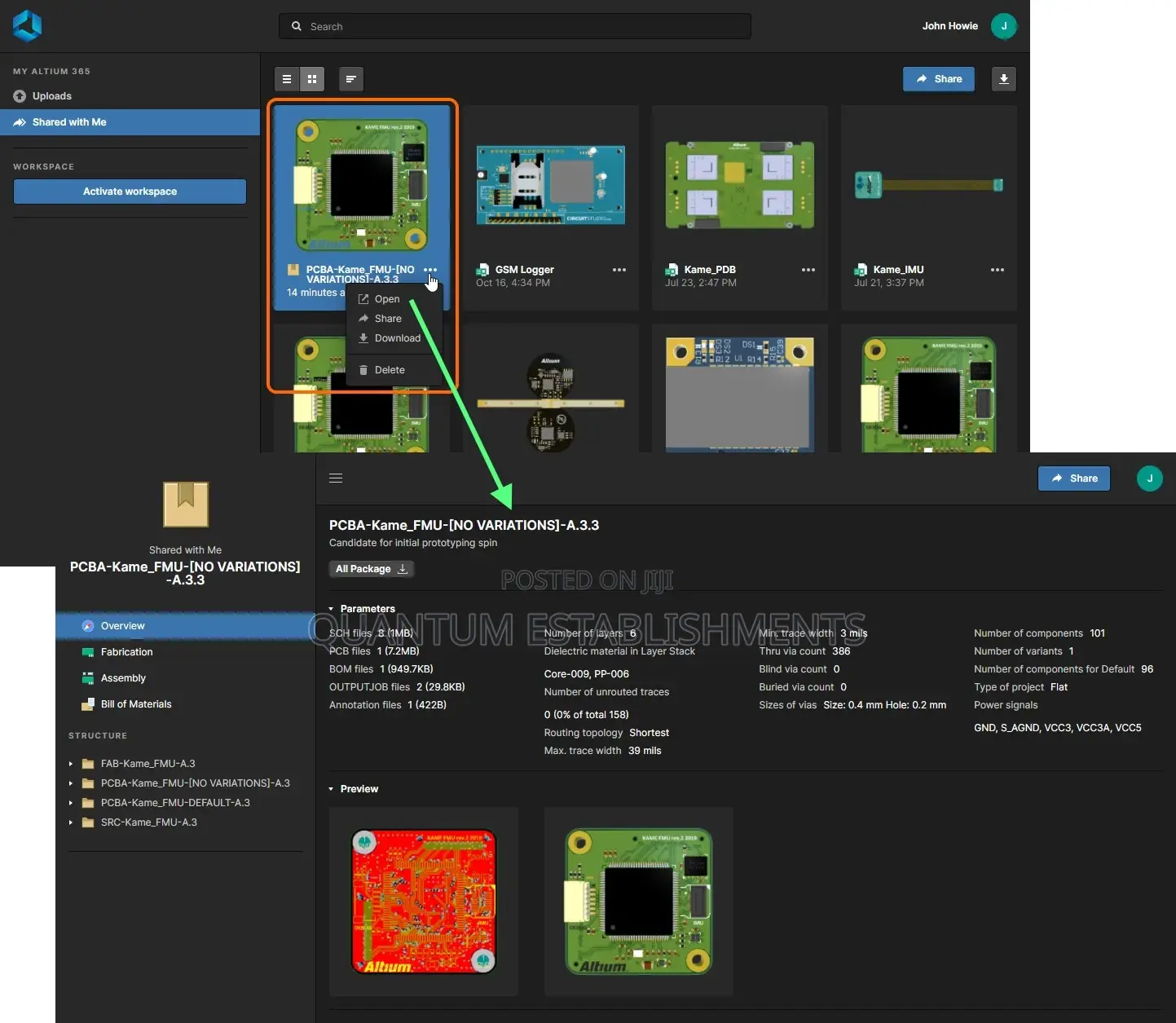The width and height of the screenshot is (1176, 1023).
Task: Collapse the Parameters section
Action: coord(331,609)
